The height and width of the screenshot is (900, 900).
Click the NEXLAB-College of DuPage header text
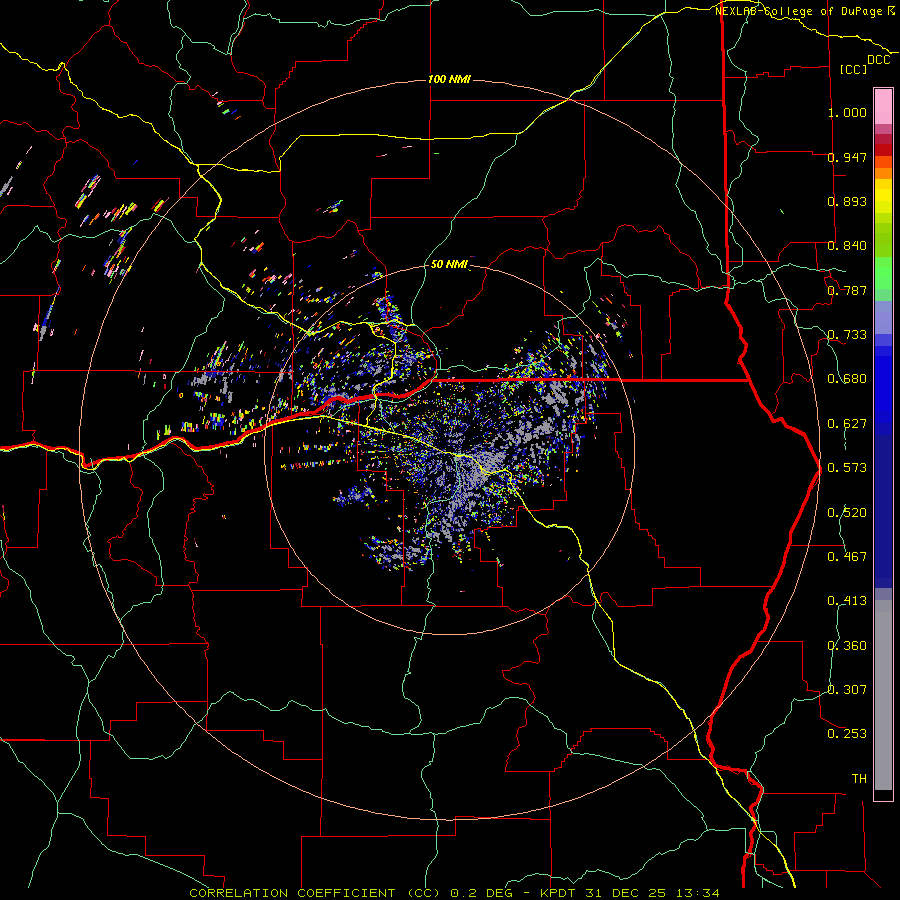pyautogui.click(x=805, y=11)
